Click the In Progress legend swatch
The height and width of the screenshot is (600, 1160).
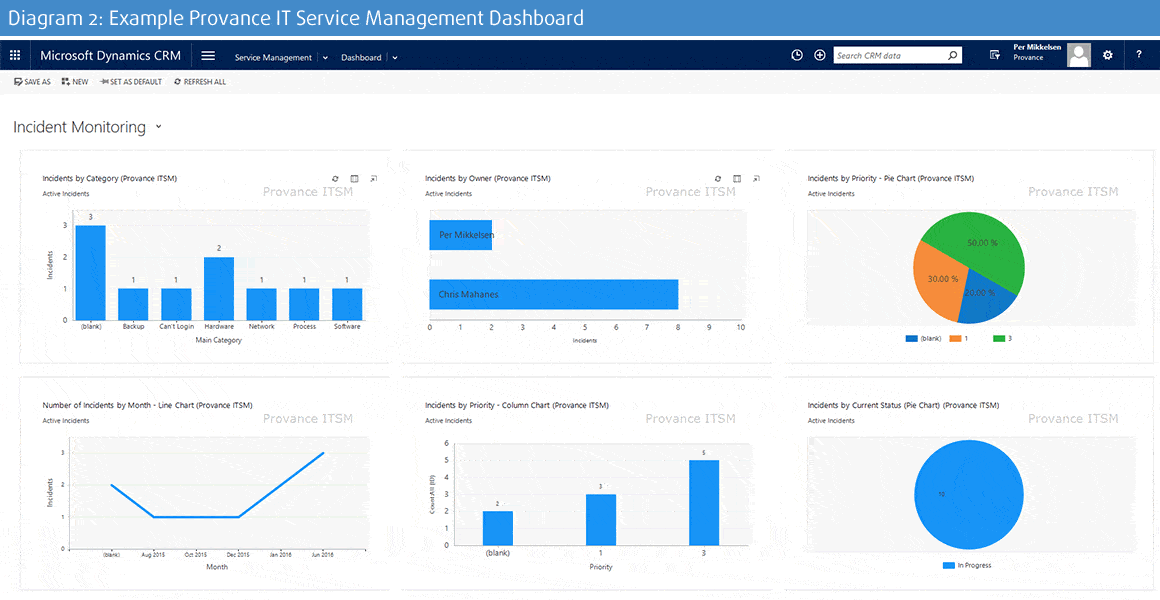pos(948,565)
